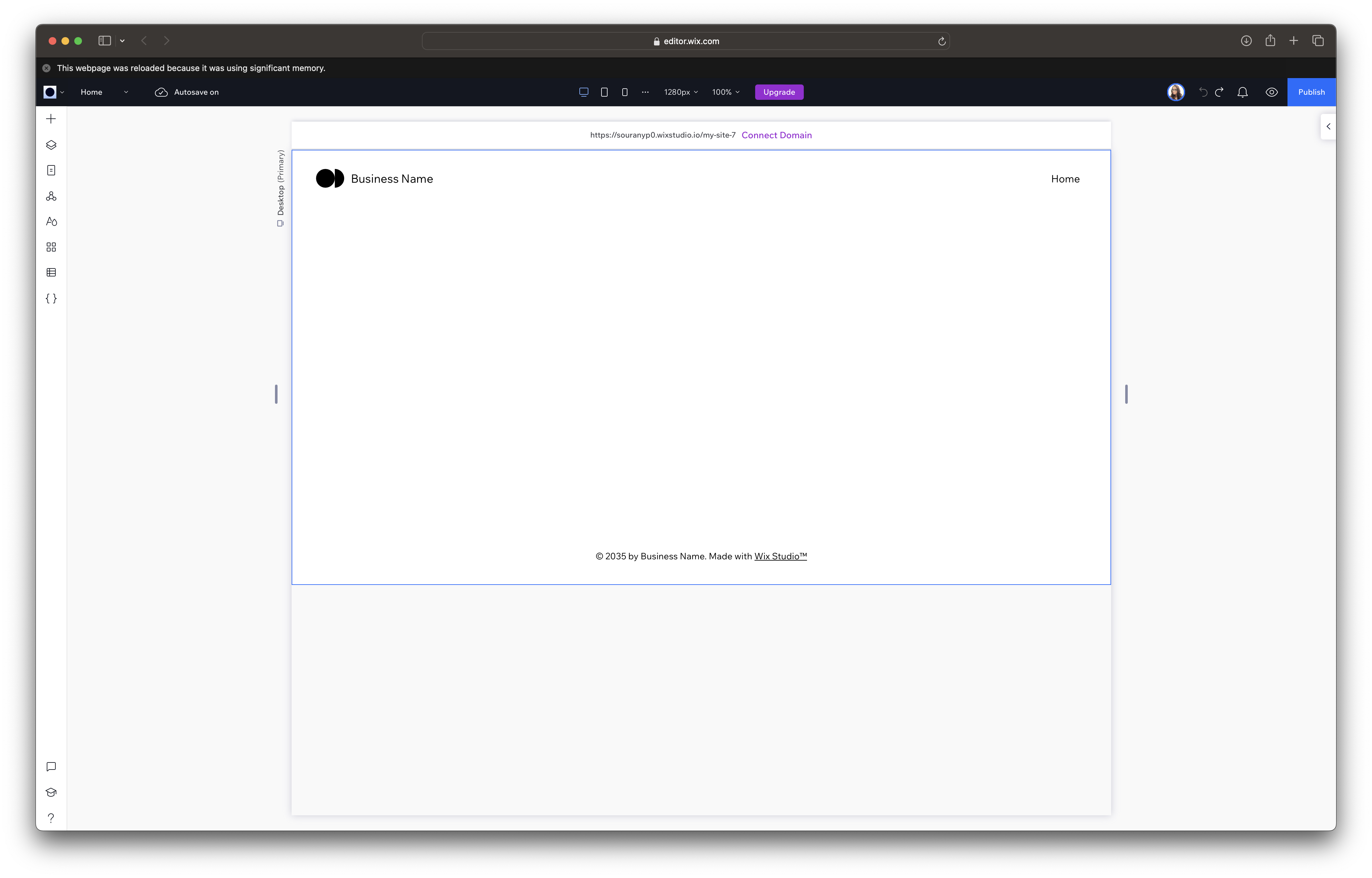Open the Help menu
1372x878 pixels.
[51, 818]
